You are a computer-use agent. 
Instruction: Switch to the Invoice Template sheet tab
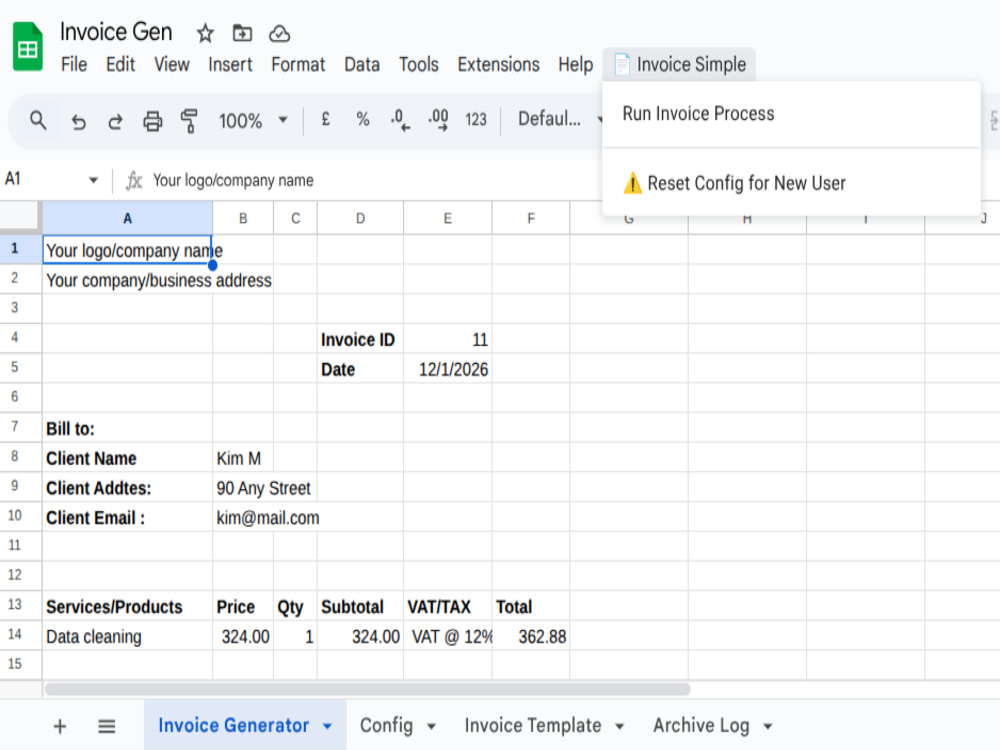click(533, 726)
